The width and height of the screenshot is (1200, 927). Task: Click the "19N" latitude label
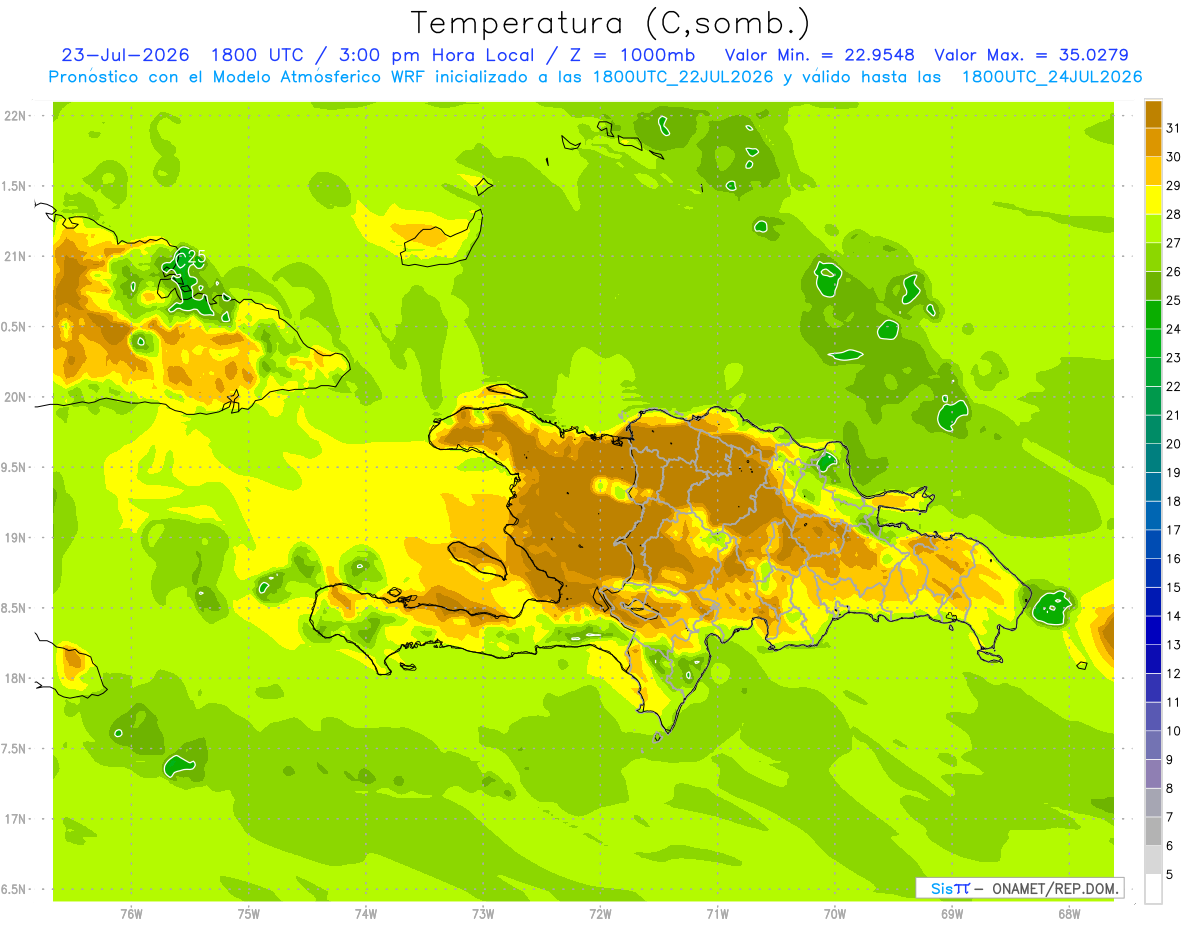[x=16, y=538]
